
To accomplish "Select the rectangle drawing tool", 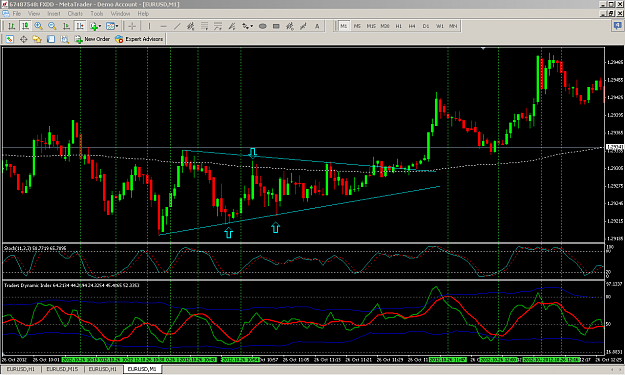I will tap(276, 26).
